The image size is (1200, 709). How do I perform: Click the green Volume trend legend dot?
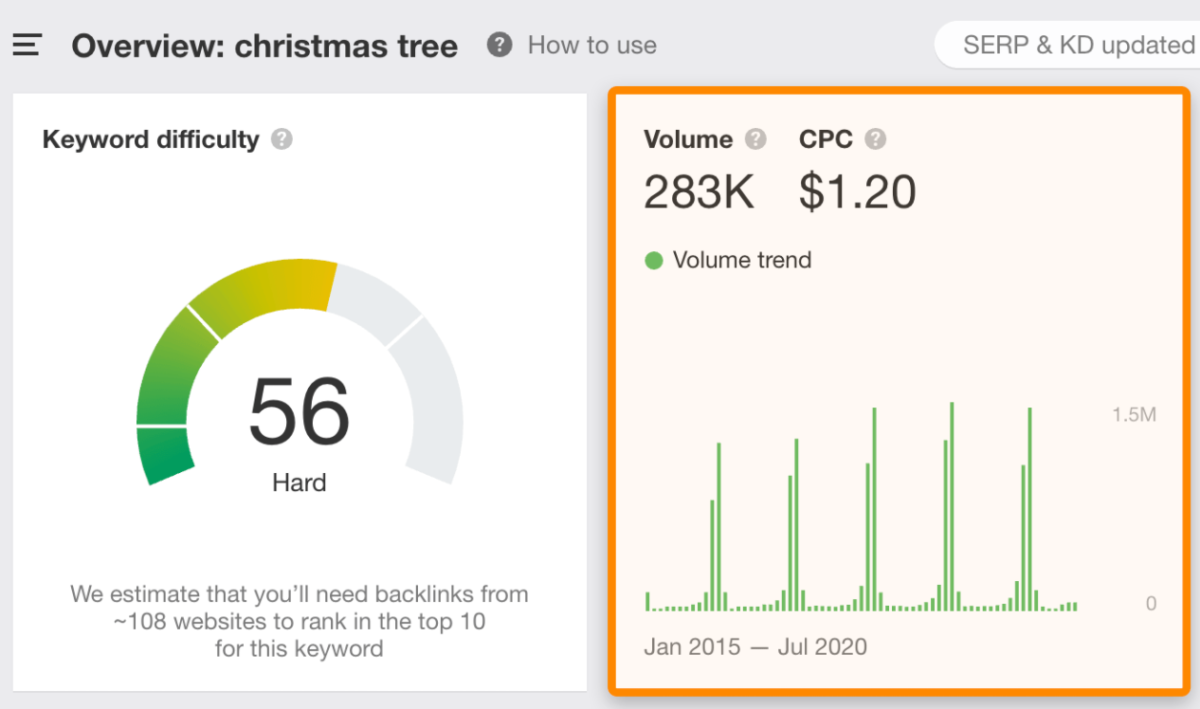click(x=654, y=261)
